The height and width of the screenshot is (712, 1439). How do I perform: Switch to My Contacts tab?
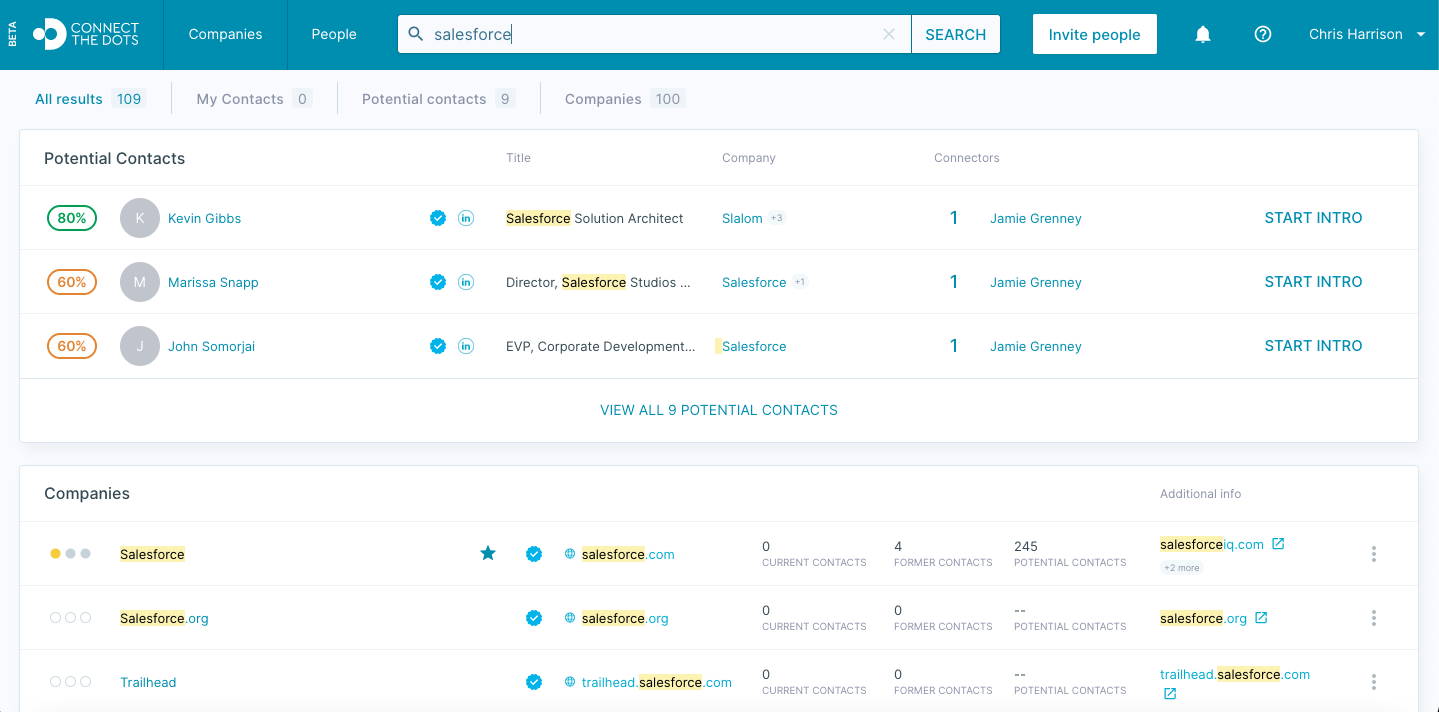click(254, 99)
